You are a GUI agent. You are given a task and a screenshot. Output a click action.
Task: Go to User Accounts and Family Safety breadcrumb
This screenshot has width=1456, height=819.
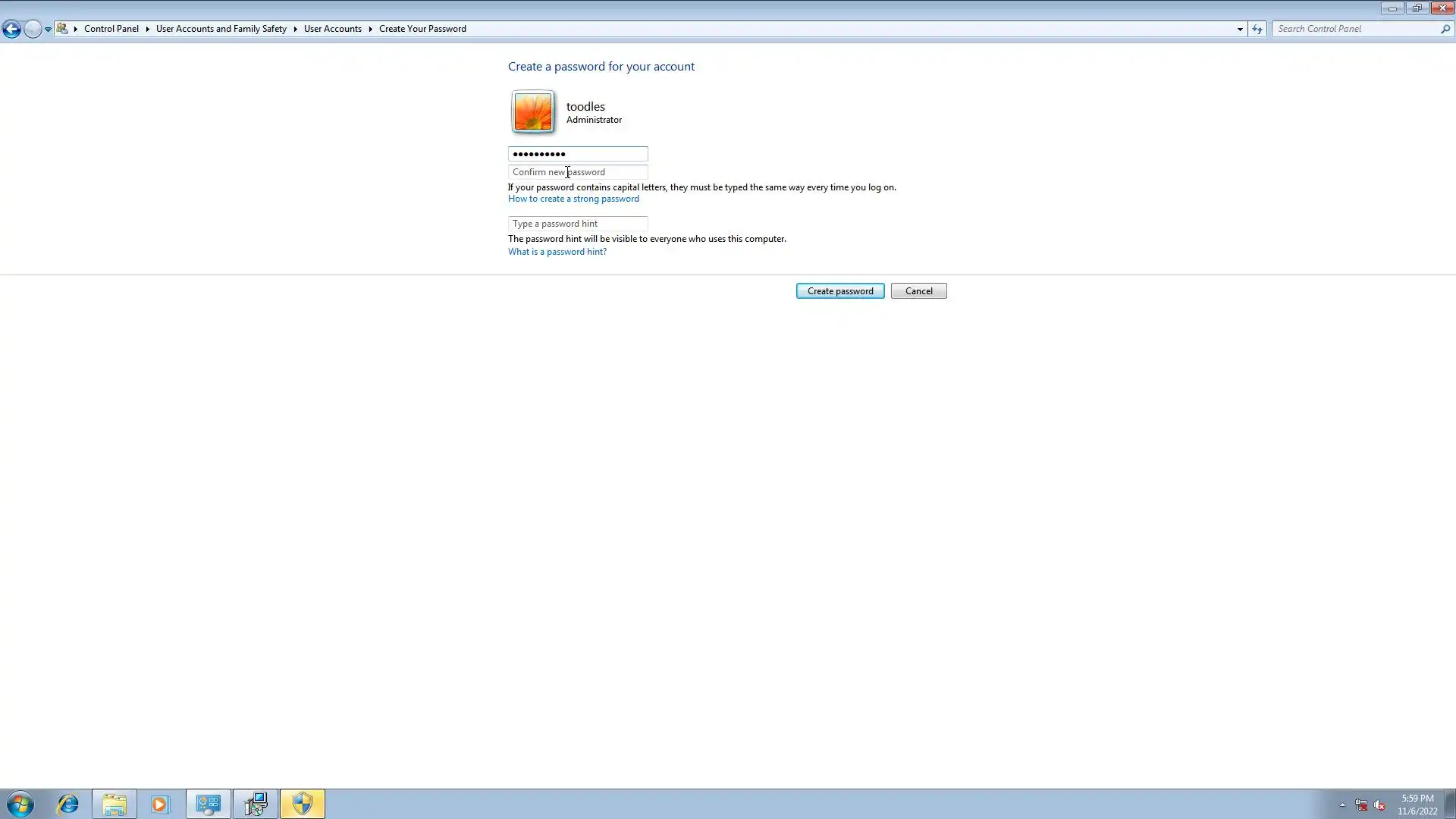coord(221,29)
